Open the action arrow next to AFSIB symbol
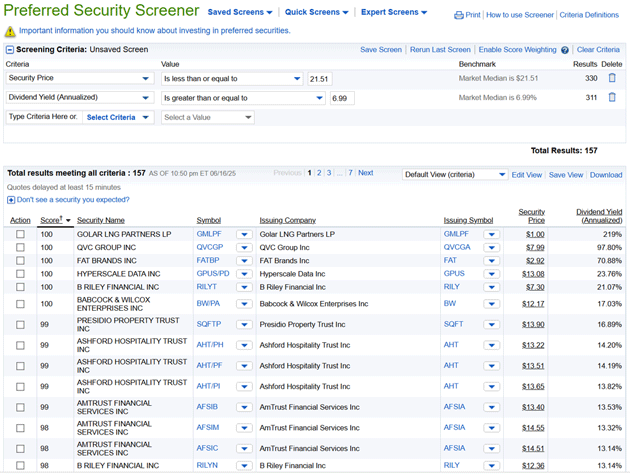Screen dimensions: 630x476 (x=244, y=408)
